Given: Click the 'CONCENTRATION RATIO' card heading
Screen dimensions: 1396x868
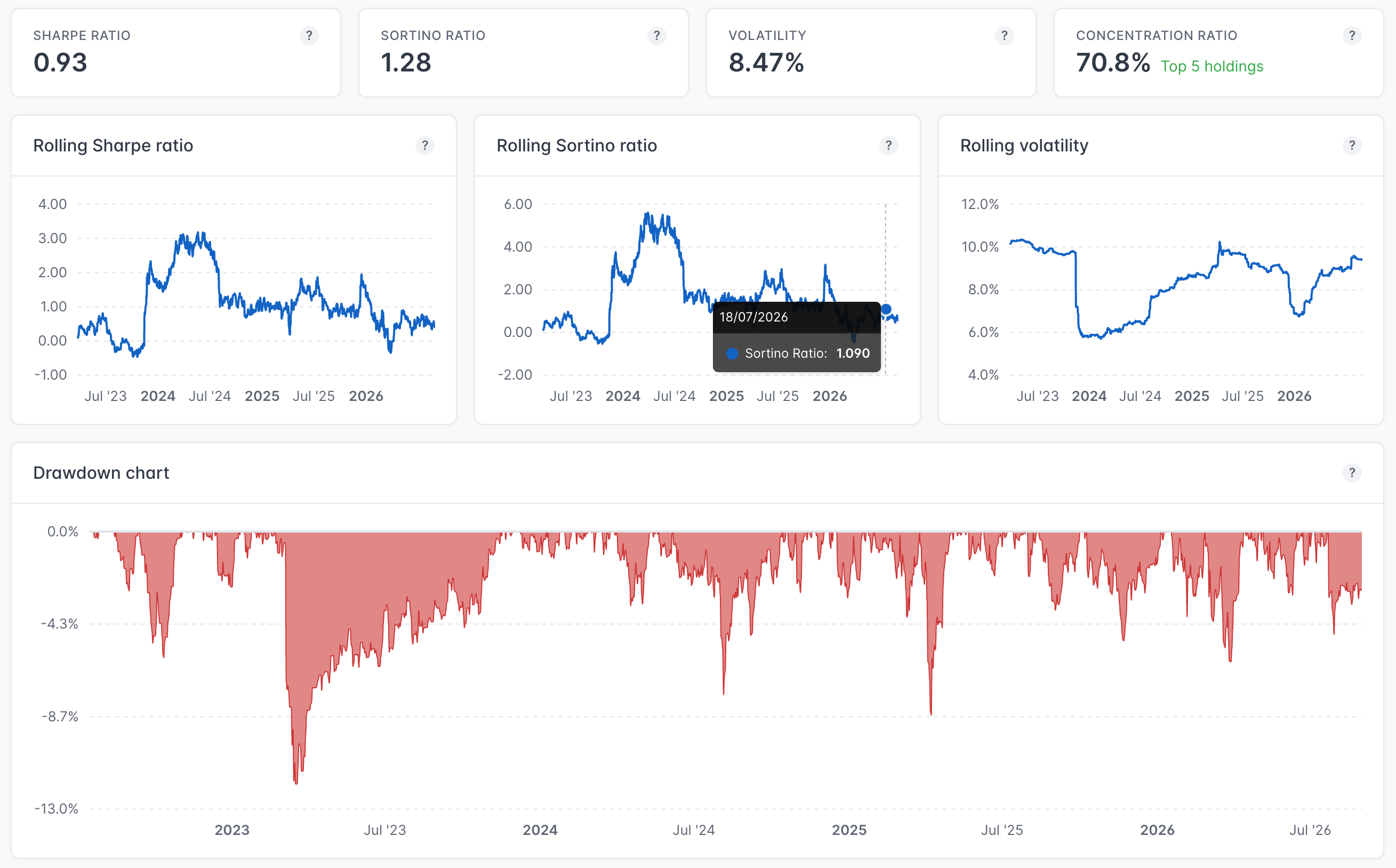Looking at the screenshot, I should coord(1157,36).
